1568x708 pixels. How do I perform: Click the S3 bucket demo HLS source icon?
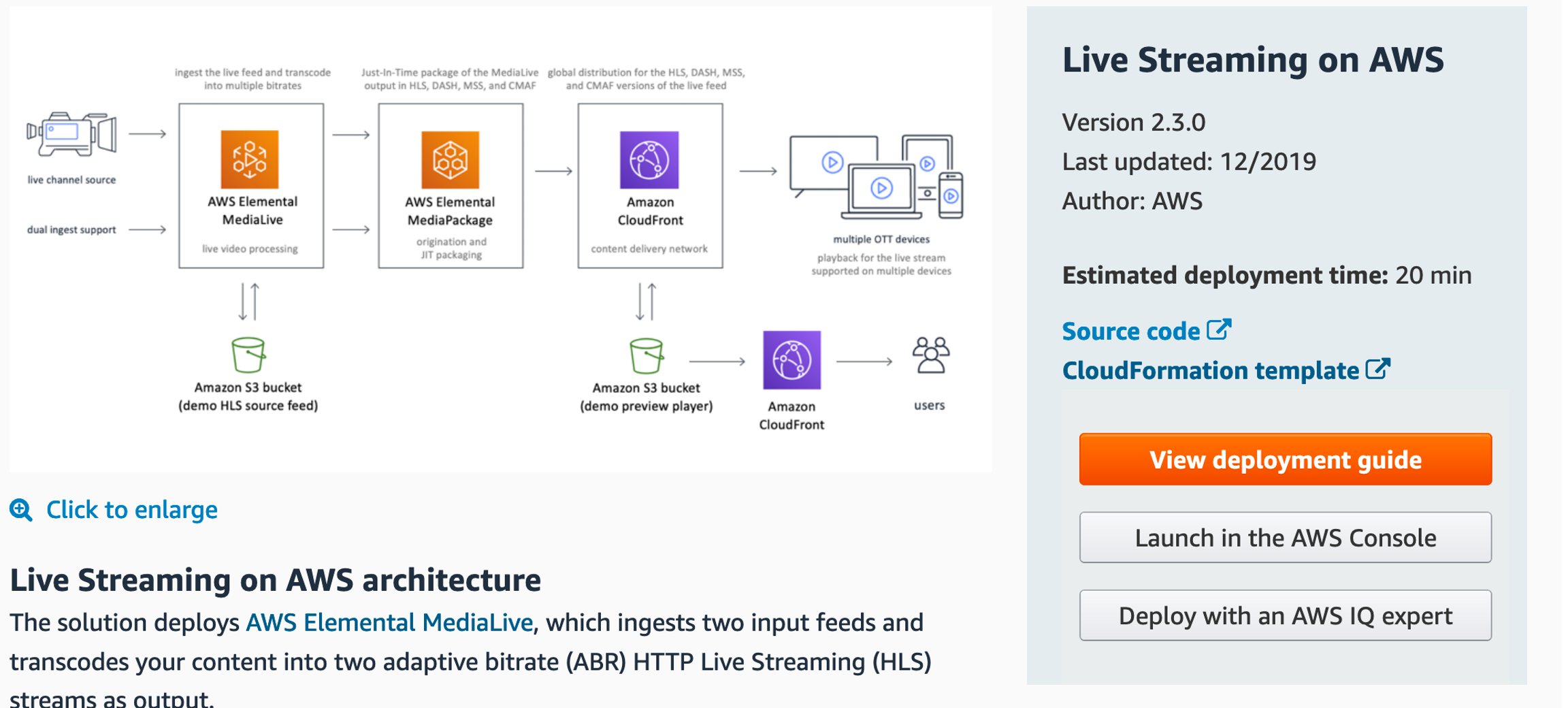(x=248, y=355)
